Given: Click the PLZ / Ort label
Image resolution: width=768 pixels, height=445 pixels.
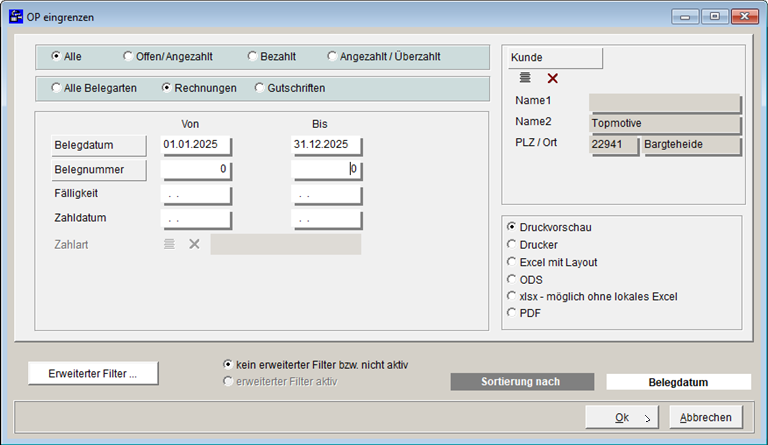Looking at the screenshot, I should pos(536,142).
